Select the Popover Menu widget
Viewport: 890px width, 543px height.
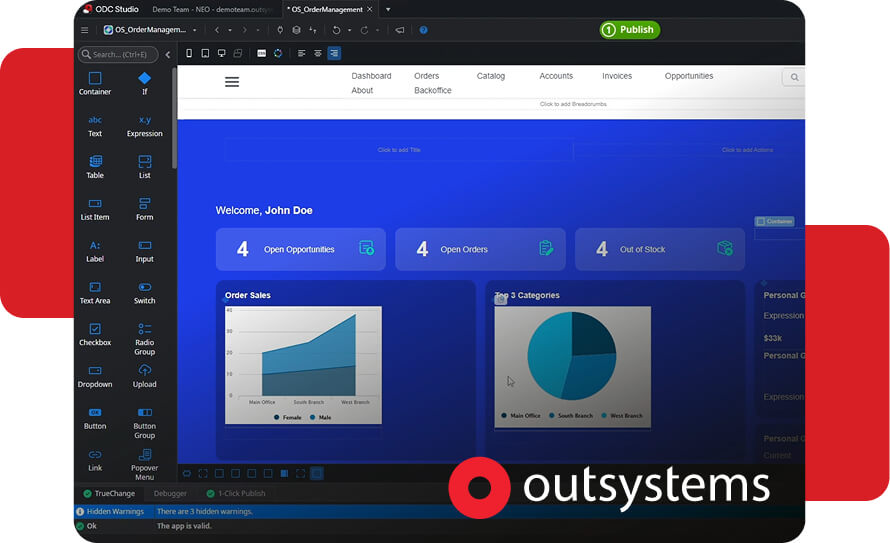144,465
